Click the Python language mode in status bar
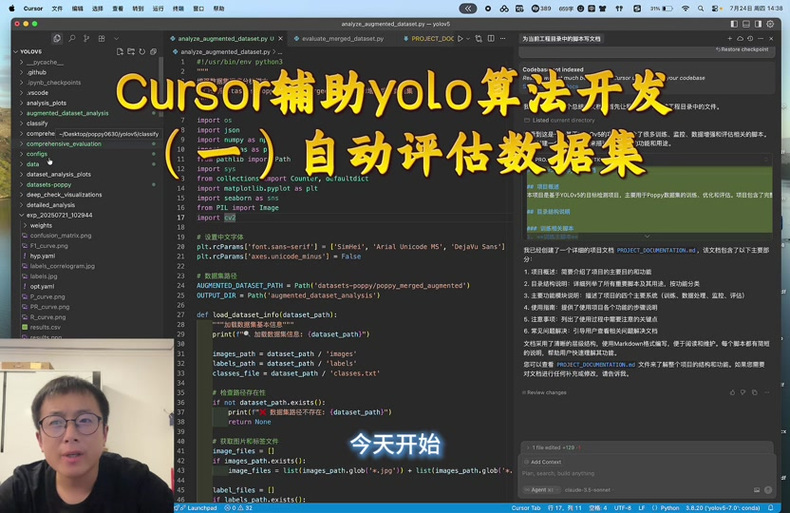This screenshot has width=790, height=513. point(670,508)
